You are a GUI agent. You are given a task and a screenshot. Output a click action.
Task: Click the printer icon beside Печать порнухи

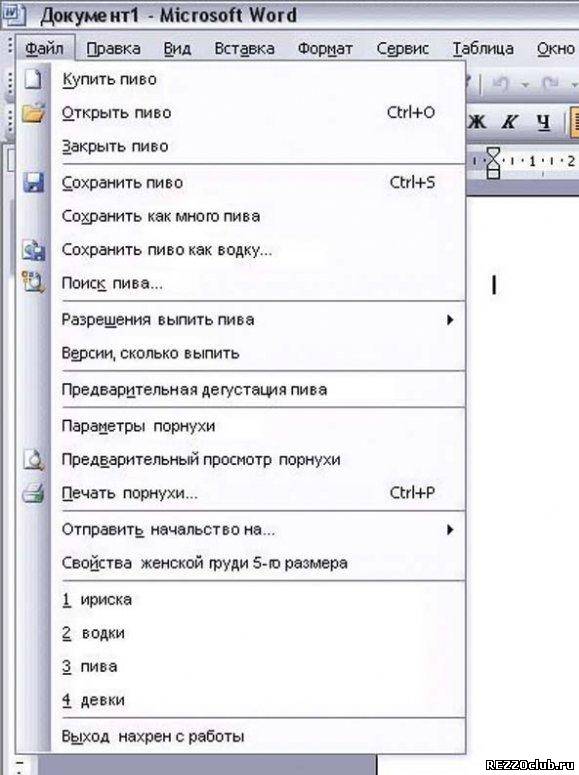coord(33,493)
